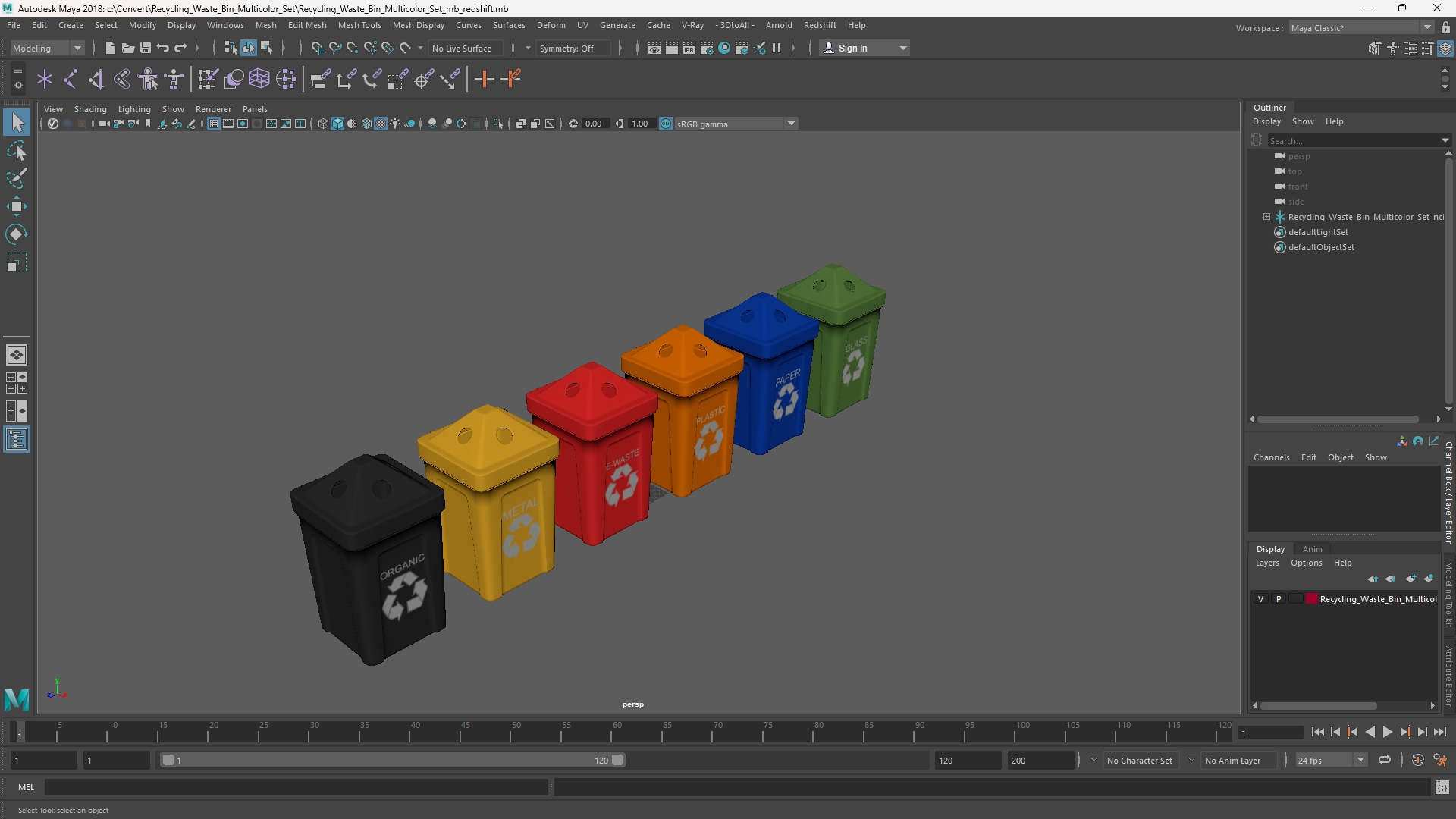The image size is (1456, 819).
Task: Open the viewport Shading menu
Action: pyautogui.click(x=90, y=109)
